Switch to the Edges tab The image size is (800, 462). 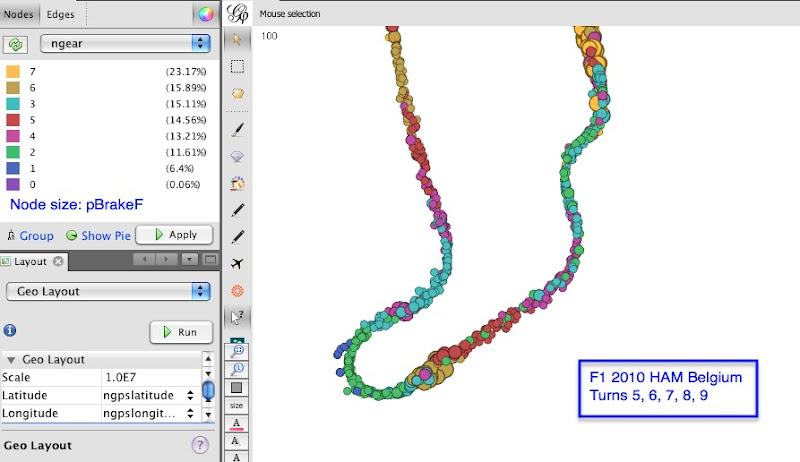(x=60, y=15)
